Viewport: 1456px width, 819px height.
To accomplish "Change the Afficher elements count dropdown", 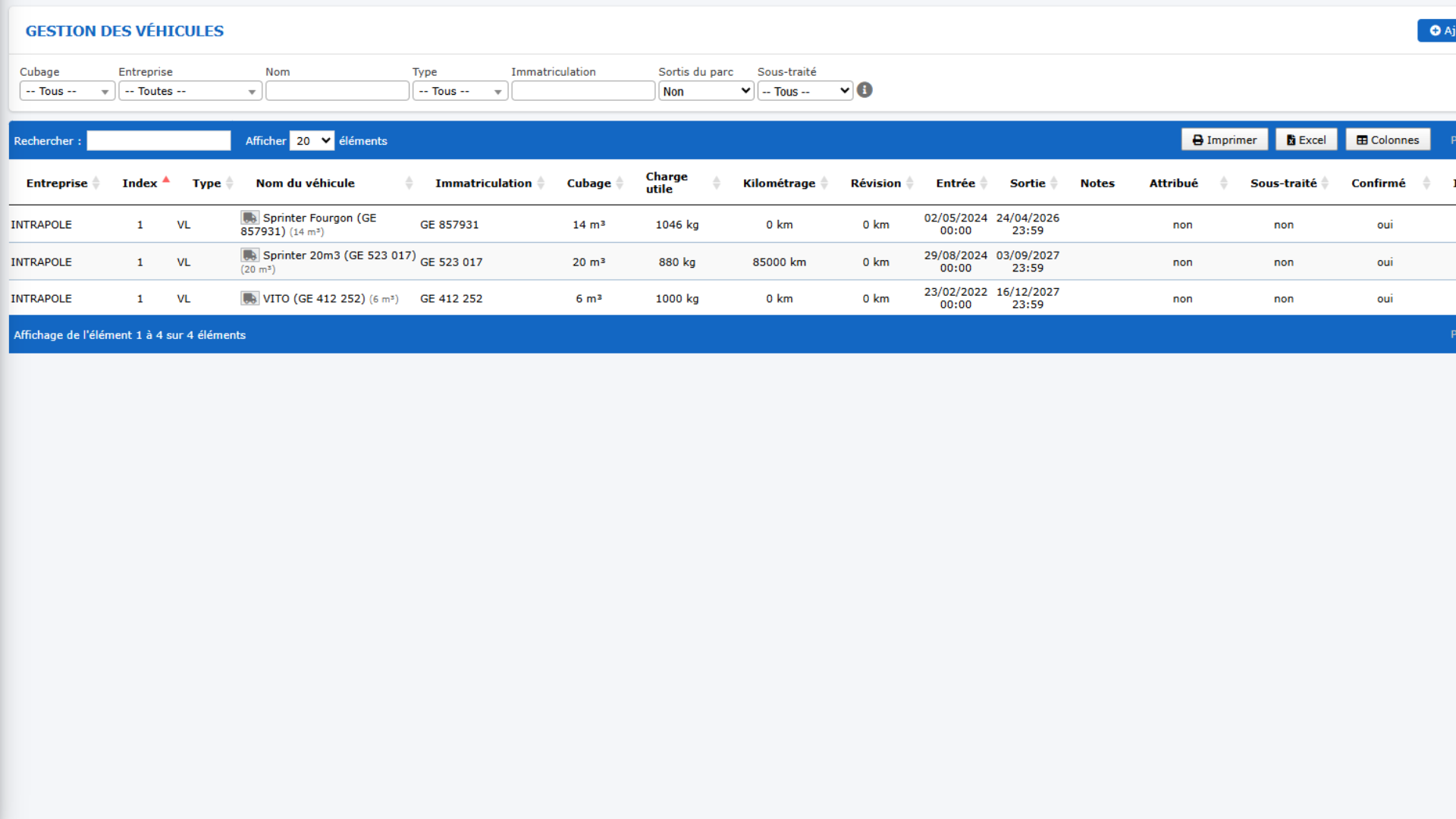I will [x=312, y=140].
